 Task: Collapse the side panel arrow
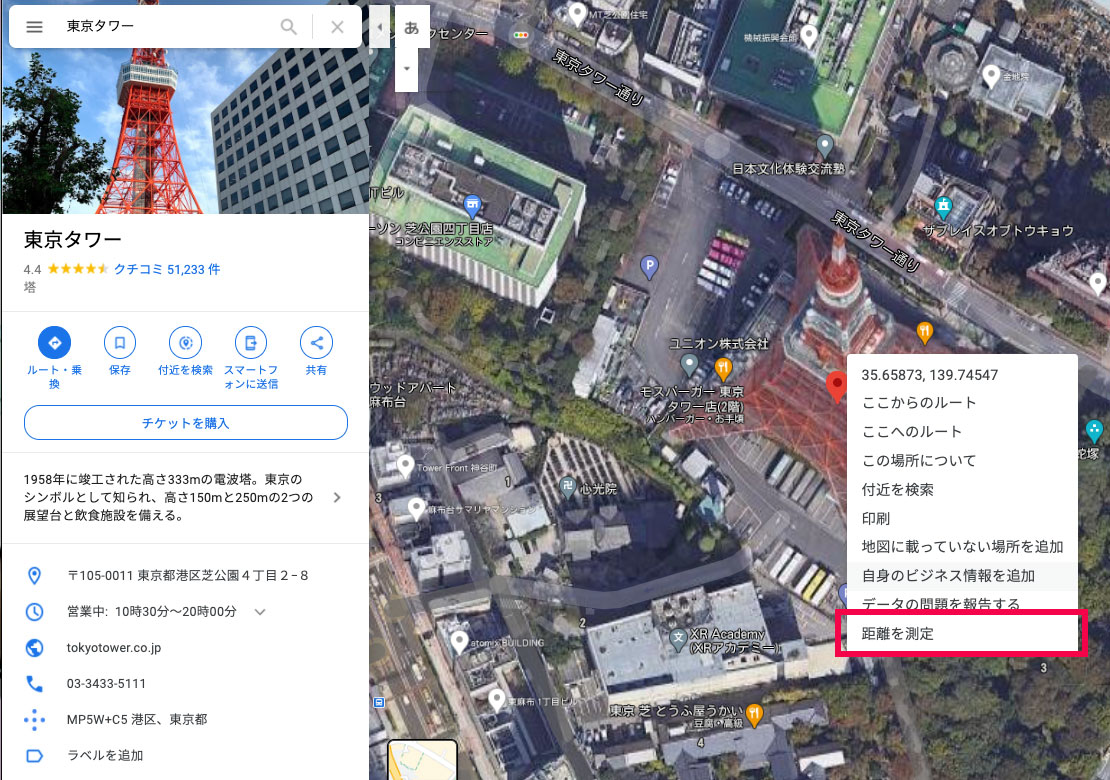click(x=379, y=27)
